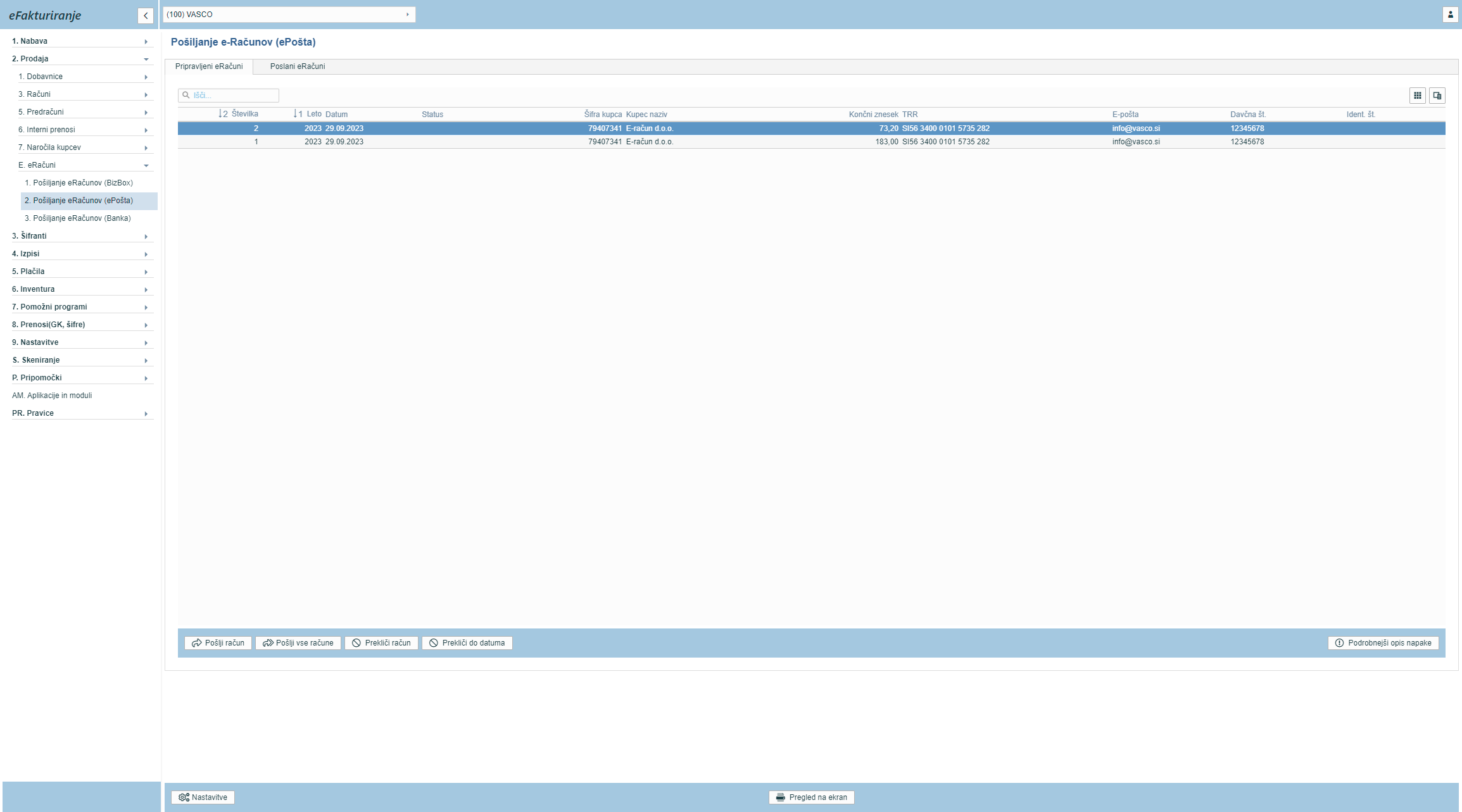Click the Ident. št. column header
Image resolution: width=1462 pixels, height=812 pixels.
click(1361, 115)
